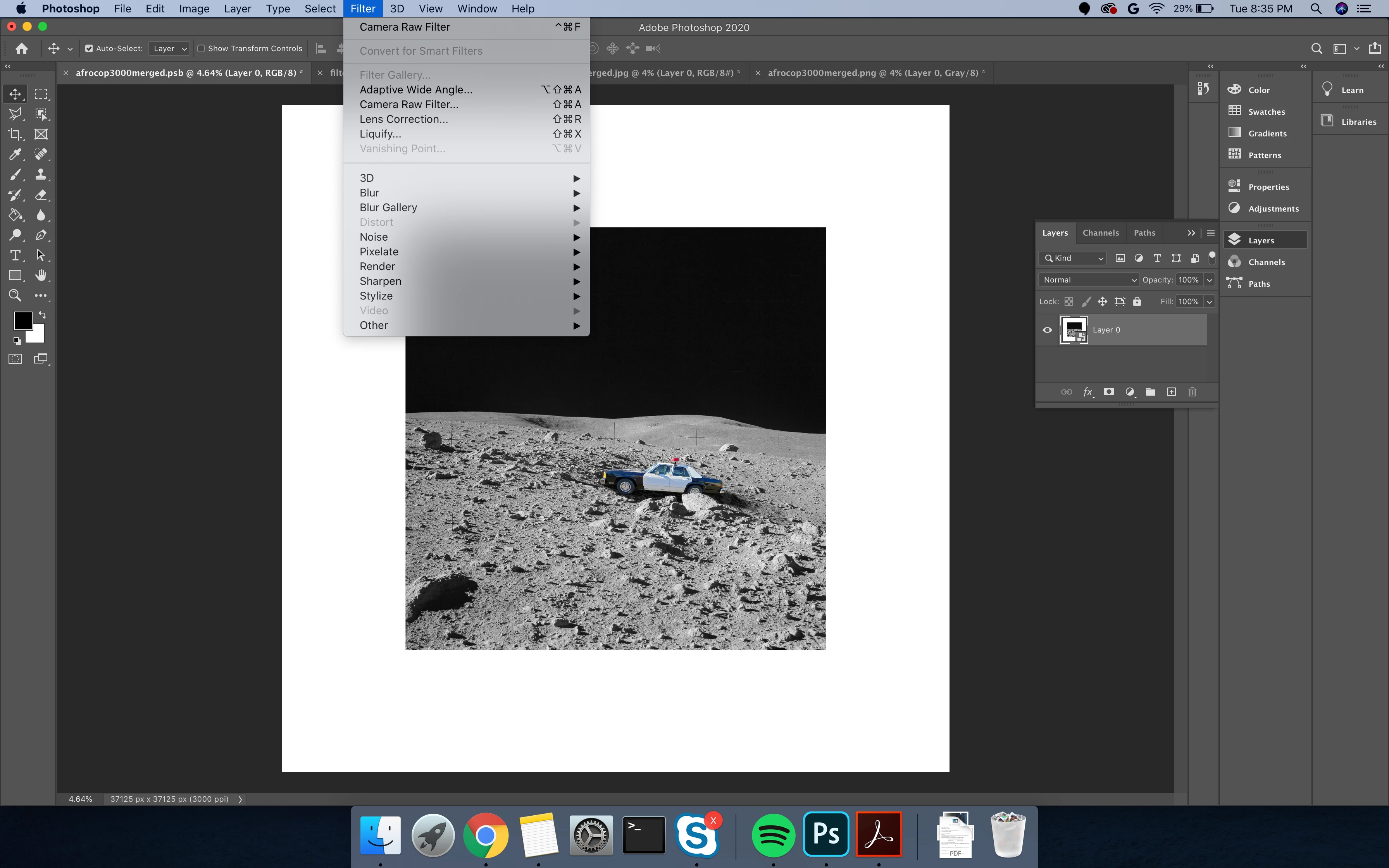Select the Zoom tool in toolbar
1389x868 pixels.
tap(15, 295)
